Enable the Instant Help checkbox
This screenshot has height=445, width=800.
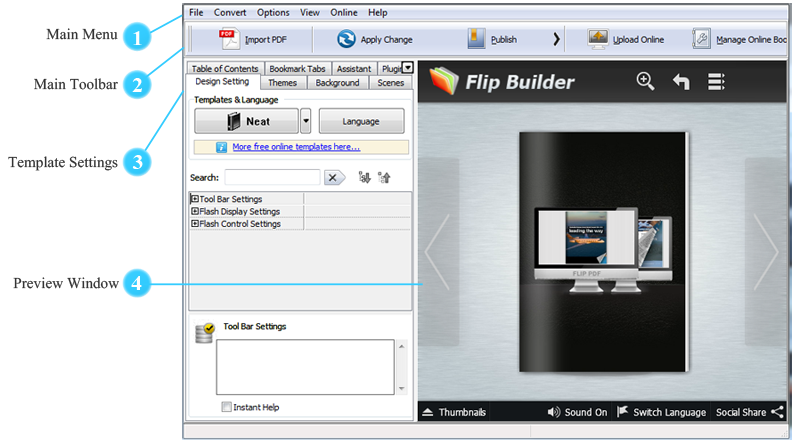tap(226, 407)
